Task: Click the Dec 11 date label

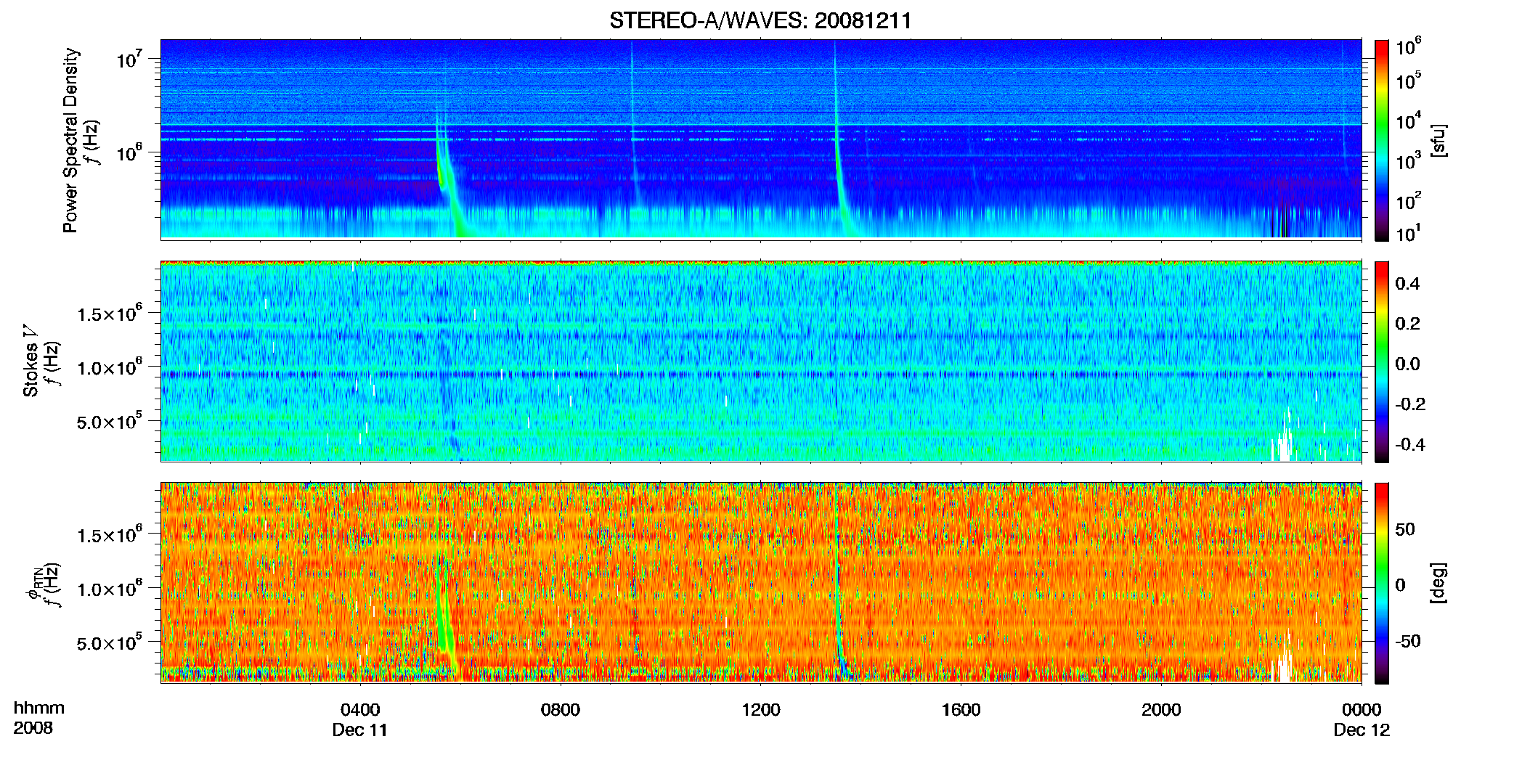Action: click(360, 730)
